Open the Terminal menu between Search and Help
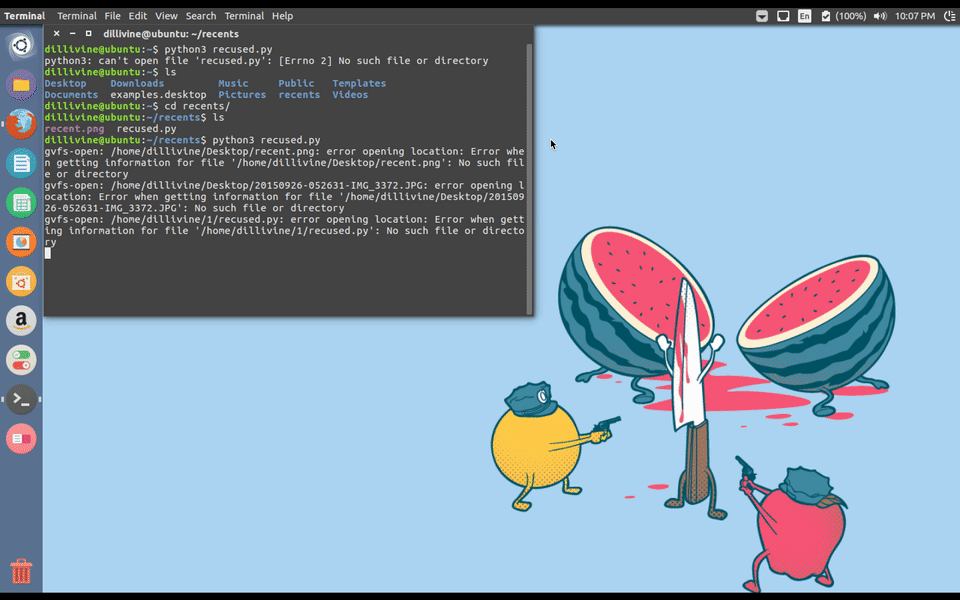The image size is (960, 600). [x=244, y=16]
